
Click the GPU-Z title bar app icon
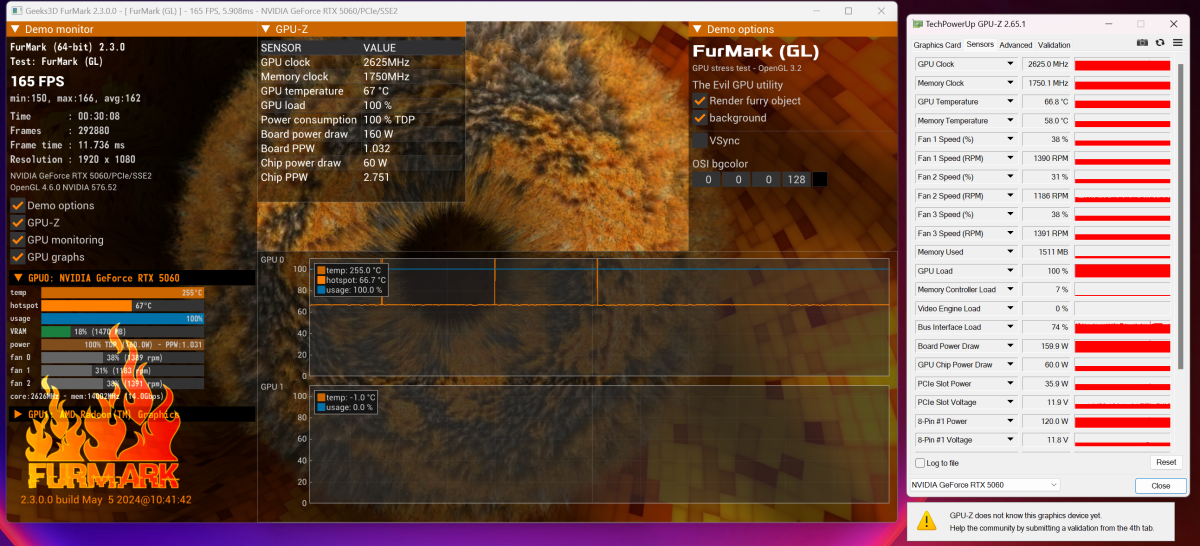[x=919, y=23]
